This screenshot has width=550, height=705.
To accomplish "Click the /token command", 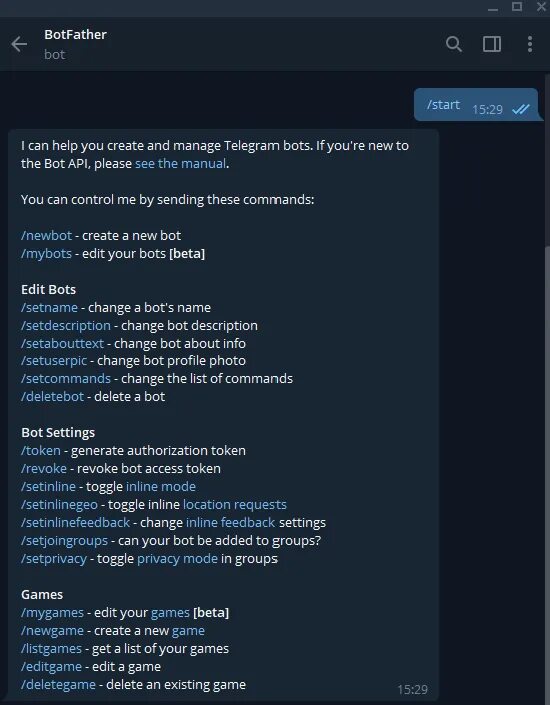I will (x=40, y=450).
